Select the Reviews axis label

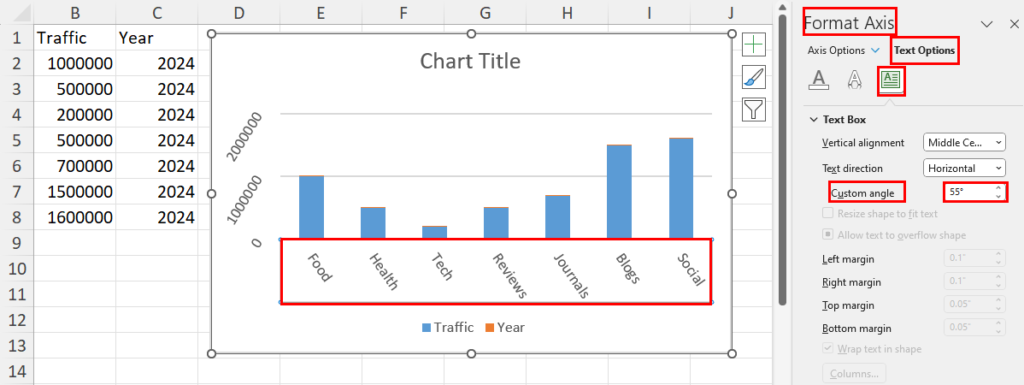(x=509, y=275)
